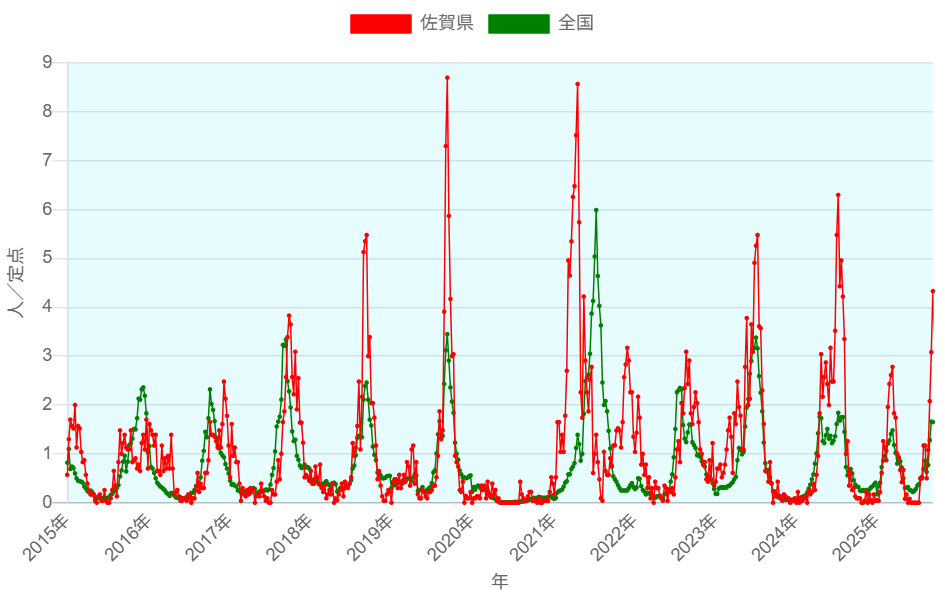This screenshot has width=945, height=600.
Task: Click the tallest green peak at 6
Action: tap(596, 210)
